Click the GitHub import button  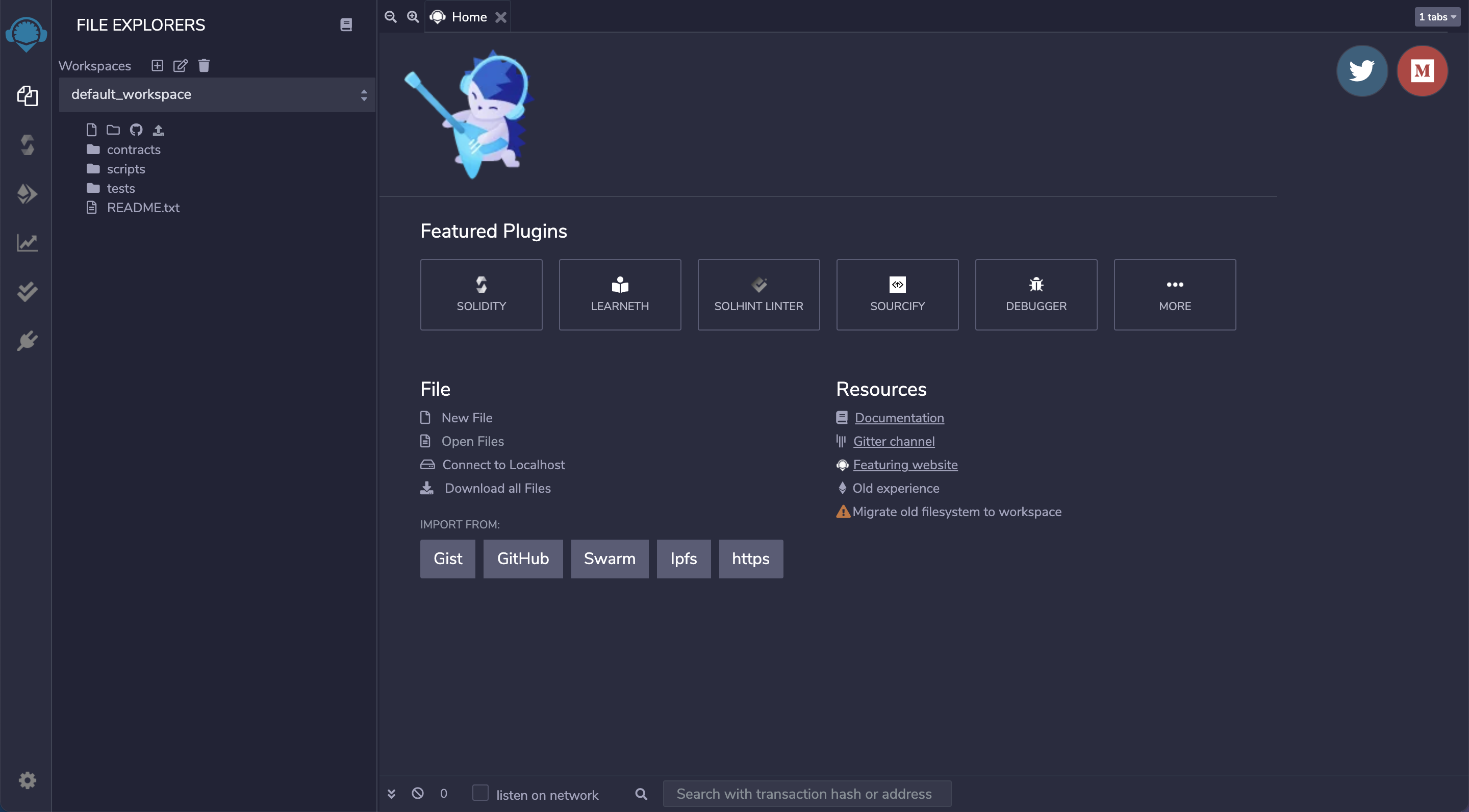[522, 559]
